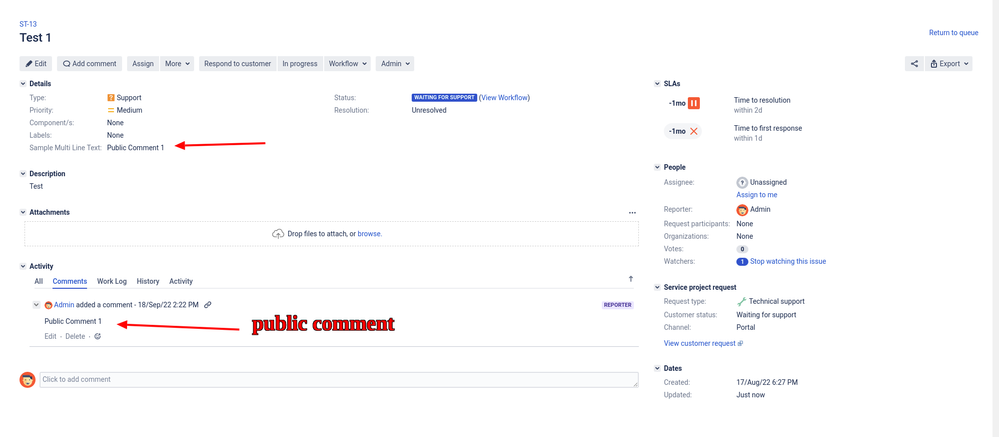Screen dimensions: 999x437
Task: Click the user avatar beside the comment box
Action: click(x=27, y=380)
